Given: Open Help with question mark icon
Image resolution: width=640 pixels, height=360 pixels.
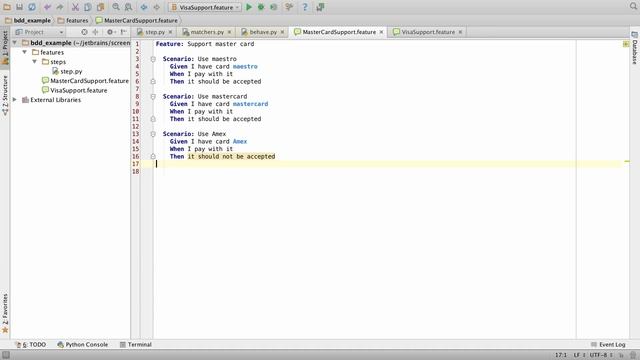Looking at the screenshot, I should click(x=304, y=7).
